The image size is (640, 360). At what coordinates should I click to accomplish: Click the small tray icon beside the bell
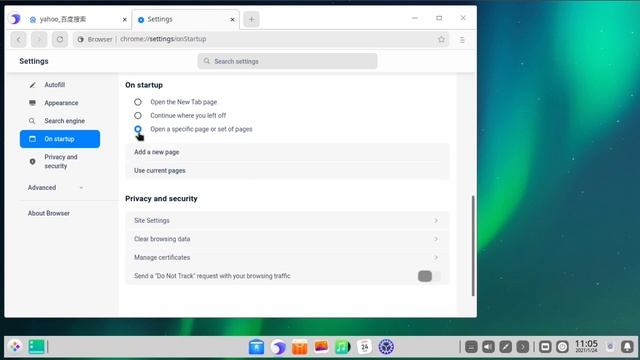[x=610, y=347]
